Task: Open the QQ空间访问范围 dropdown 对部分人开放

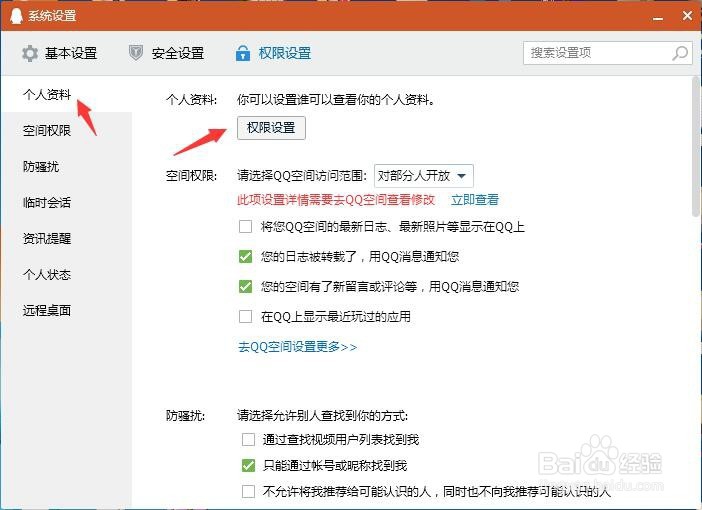Action: [424, 176]
